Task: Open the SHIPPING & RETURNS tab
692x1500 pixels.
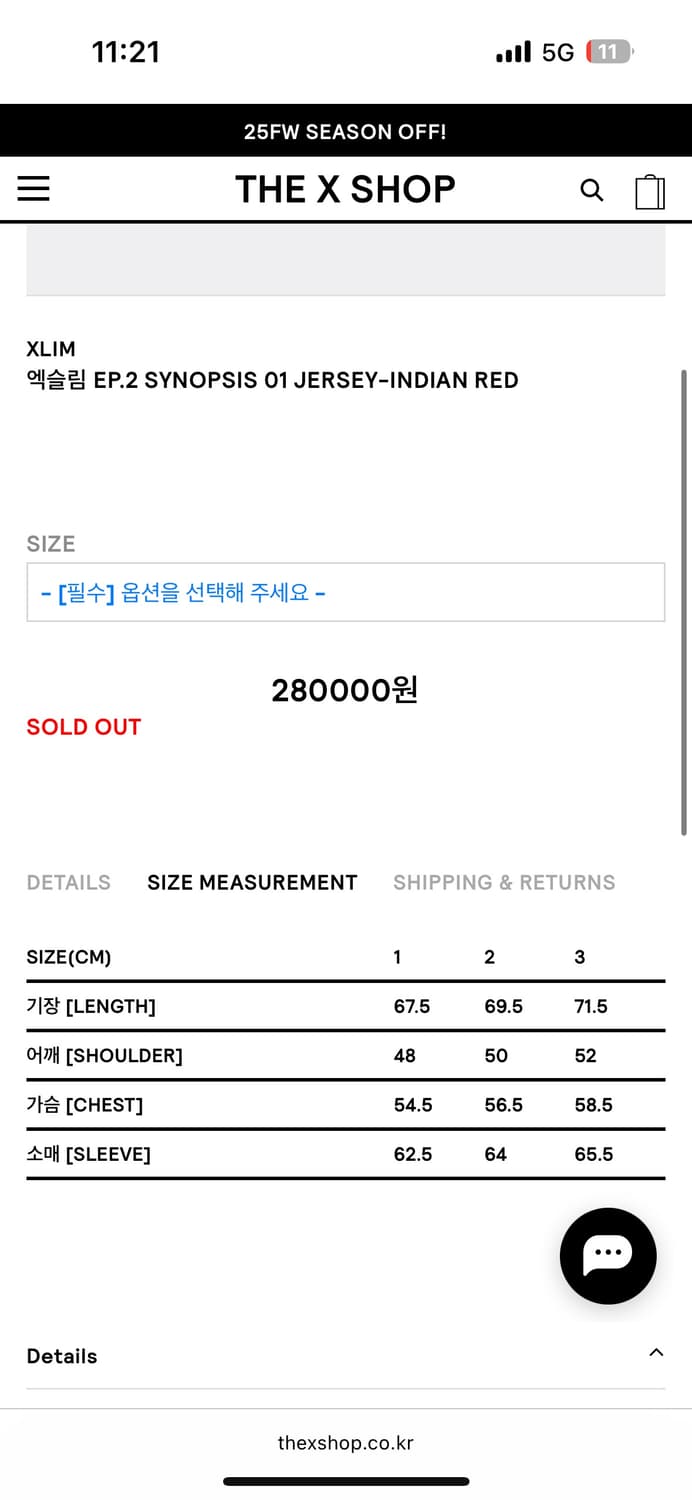Action: pyautogui.click(x=504, y=882)
